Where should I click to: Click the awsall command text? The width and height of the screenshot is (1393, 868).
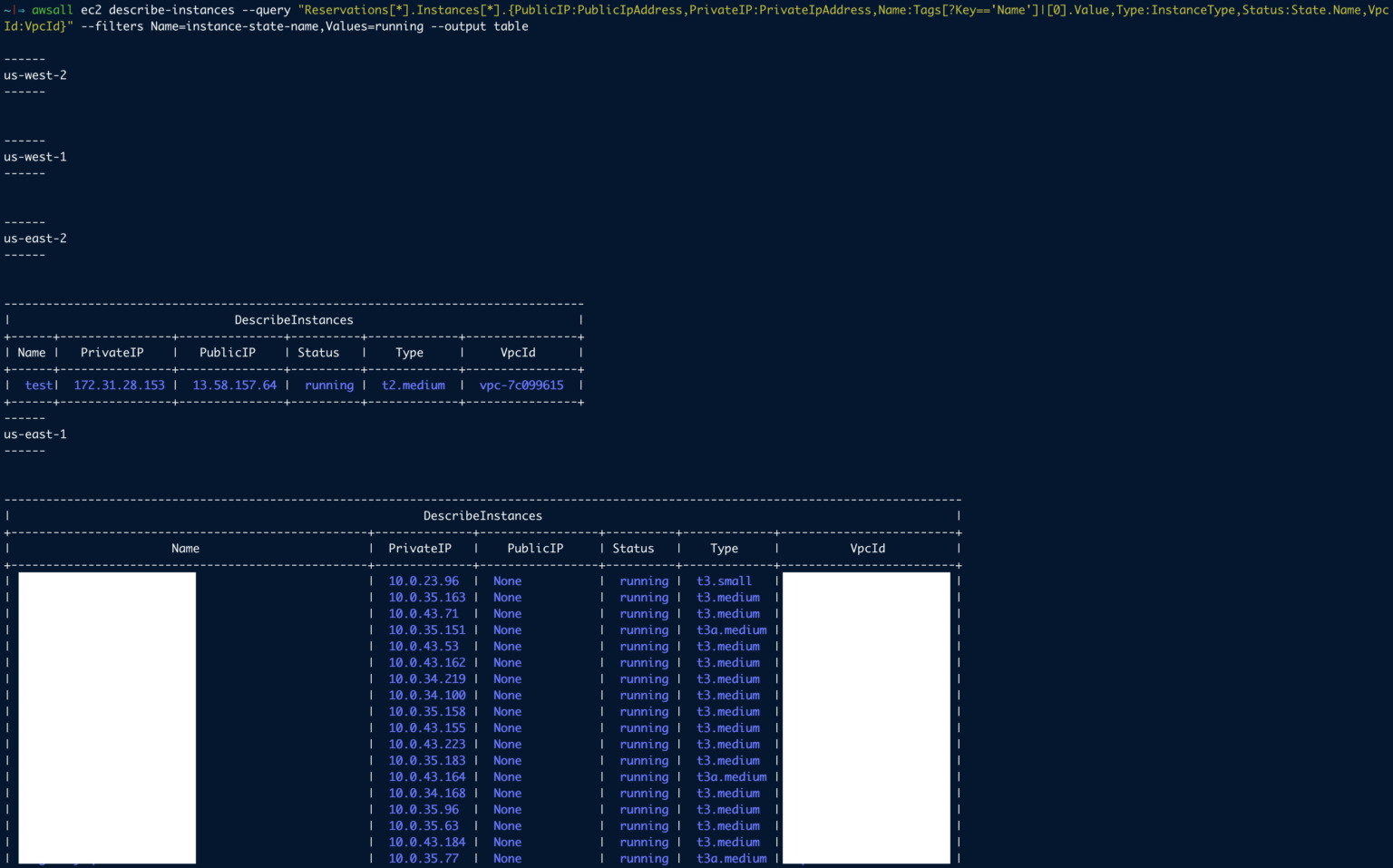click(52, 10)
